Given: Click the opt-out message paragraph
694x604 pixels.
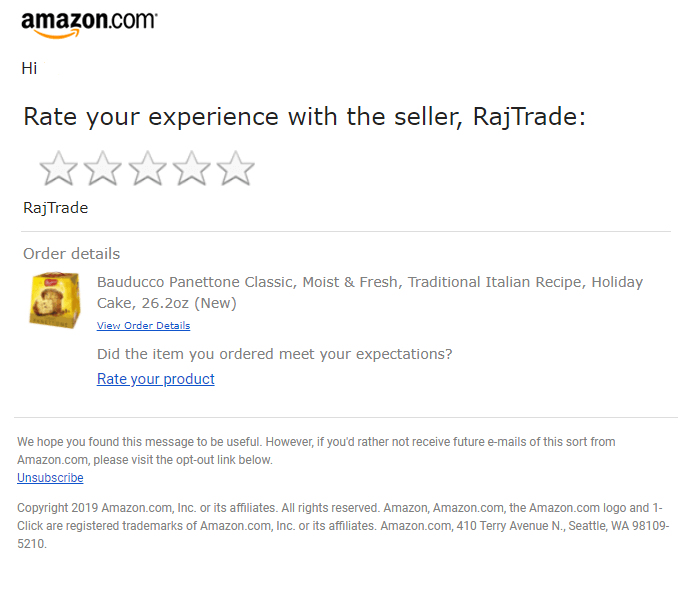Looking at the screenshot, I should coord(316,450).
